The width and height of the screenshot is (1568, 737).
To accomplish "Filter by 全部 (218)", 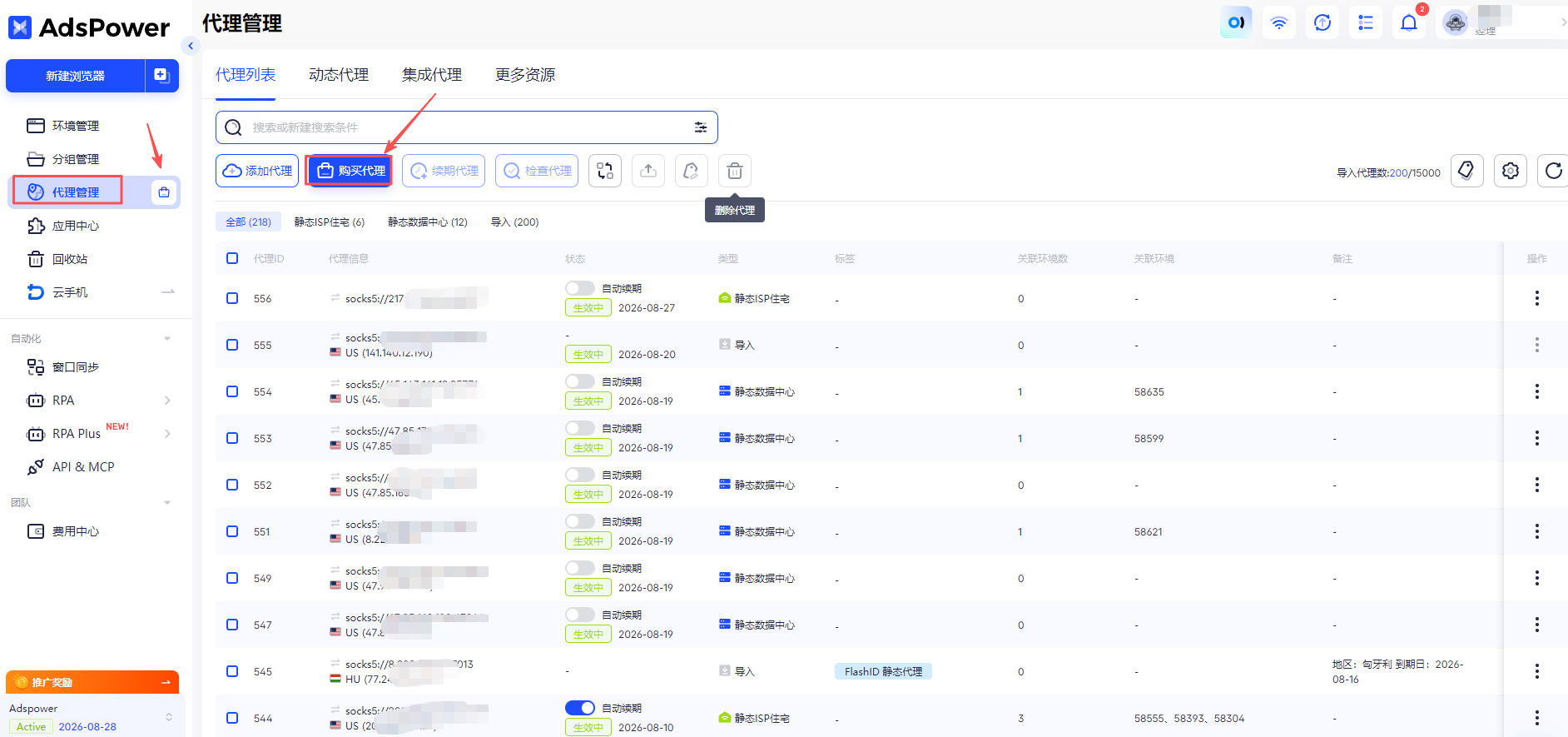I will point(248,222).
